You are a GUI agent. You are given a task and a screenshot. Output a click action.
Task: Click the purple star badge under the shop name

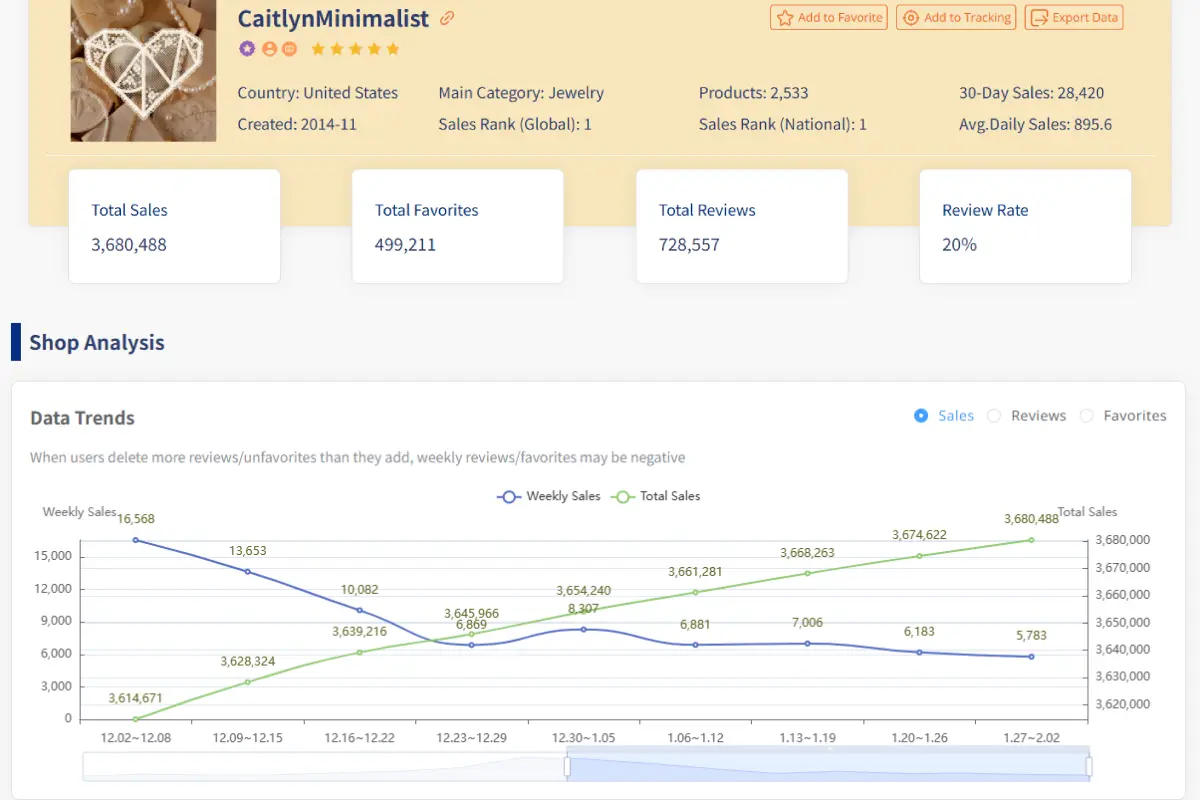pos(247,47)
